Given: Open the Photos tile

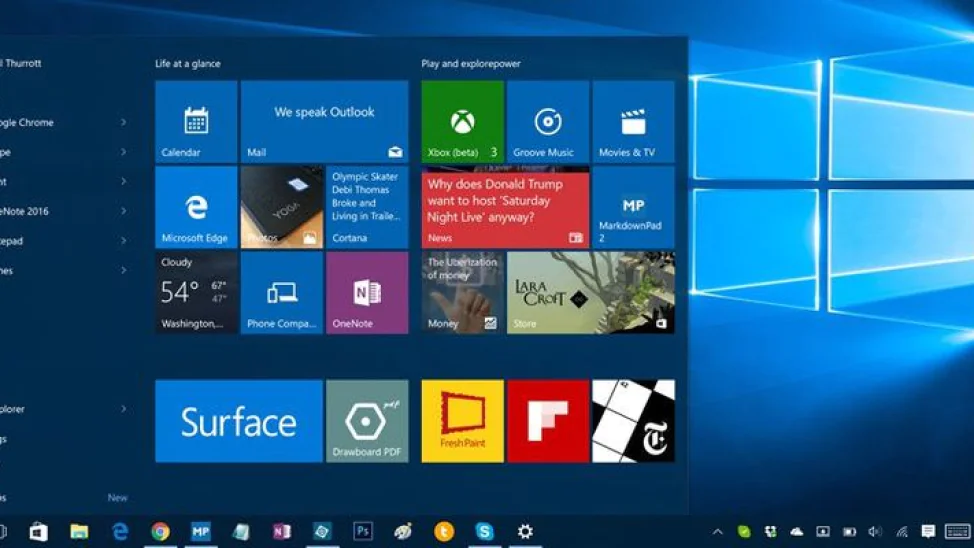Looking at the screenshot, I should click(x=282, y=208).
